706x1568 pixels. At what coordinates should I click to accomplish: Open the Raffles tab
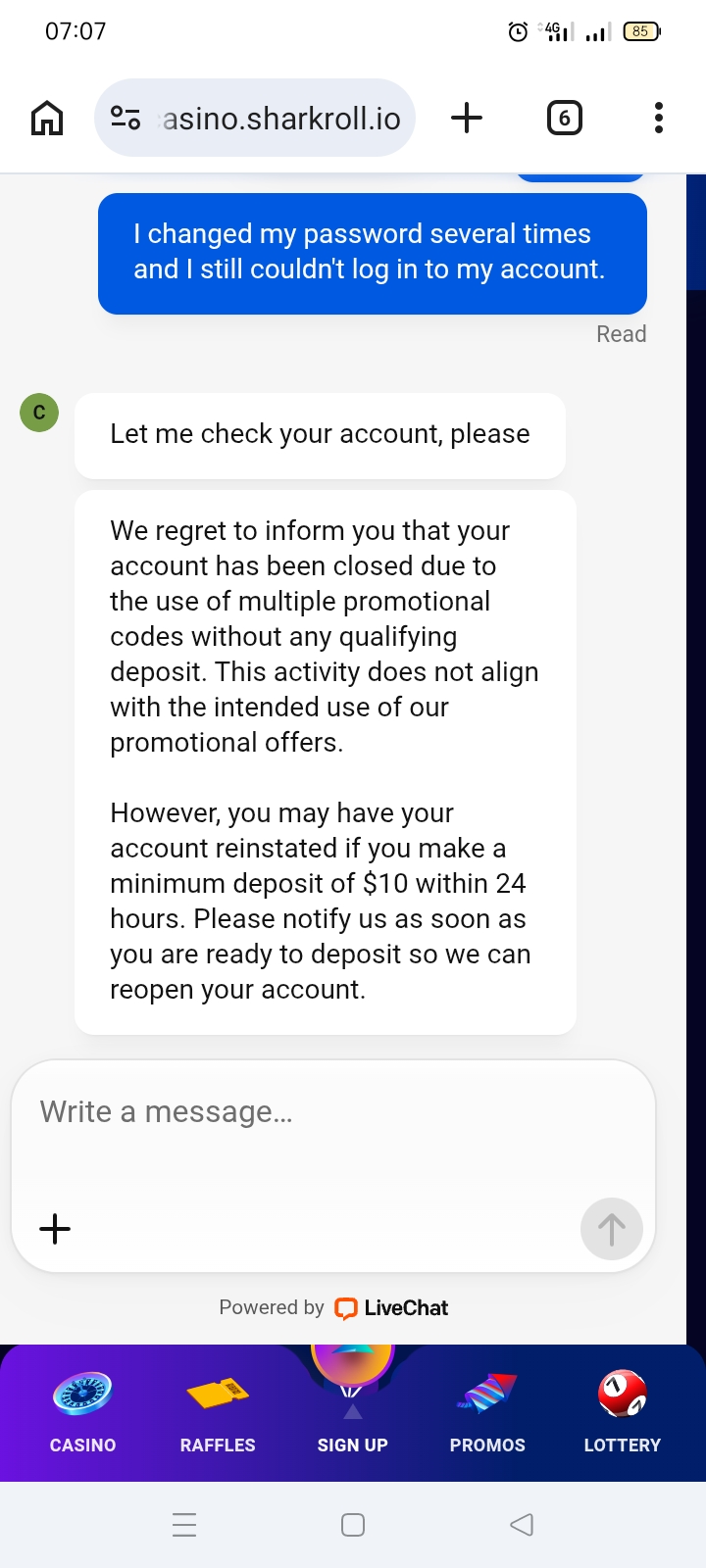[x=218, y=1412]
